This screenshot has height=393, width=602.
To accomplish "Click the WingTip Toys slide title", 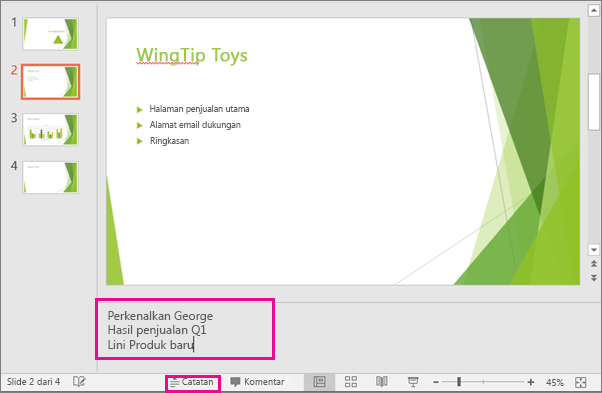I will point(192,56).
